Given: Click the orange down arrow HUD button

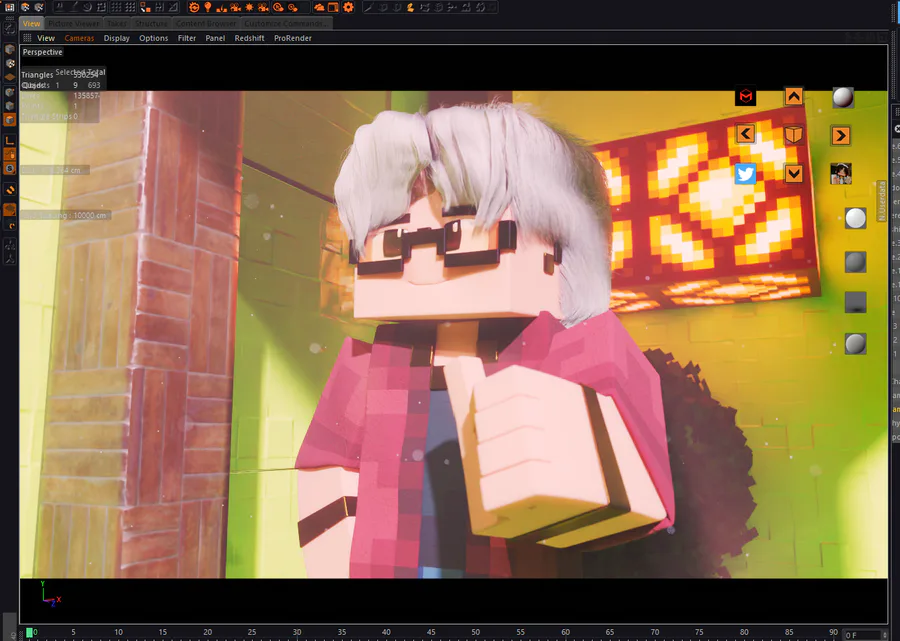Looking at the screenshot, I should [x=793, y=173].
